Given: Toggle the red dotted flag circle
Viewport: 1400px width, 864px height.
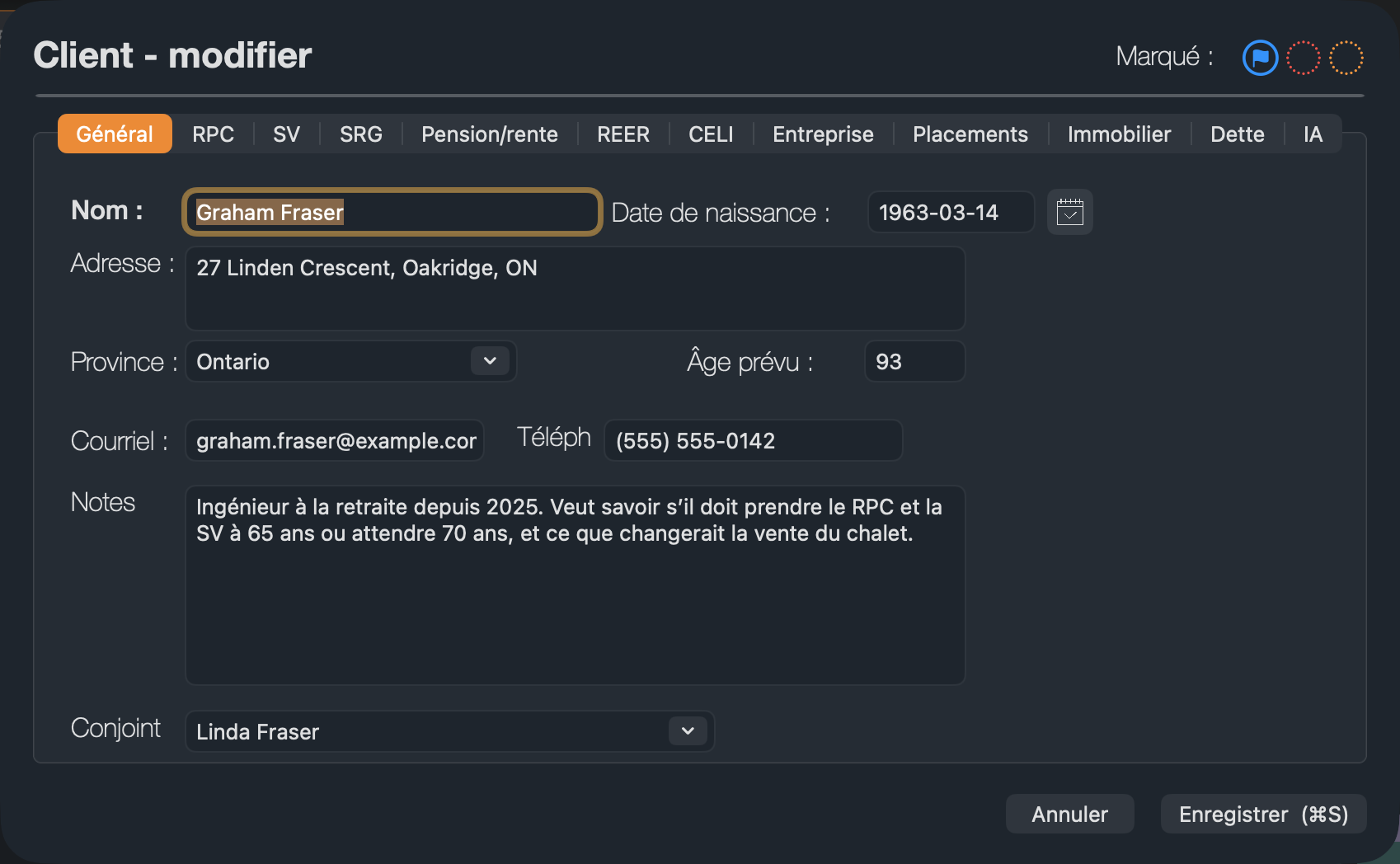Looking at the screenshot, I should (1303, 58).
